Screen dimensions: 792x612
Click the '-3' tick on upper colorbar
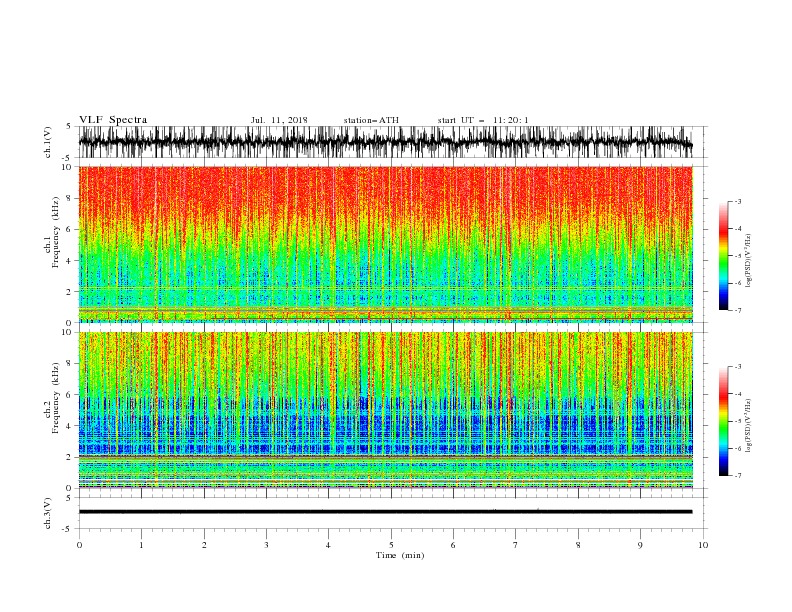point(737,201)
